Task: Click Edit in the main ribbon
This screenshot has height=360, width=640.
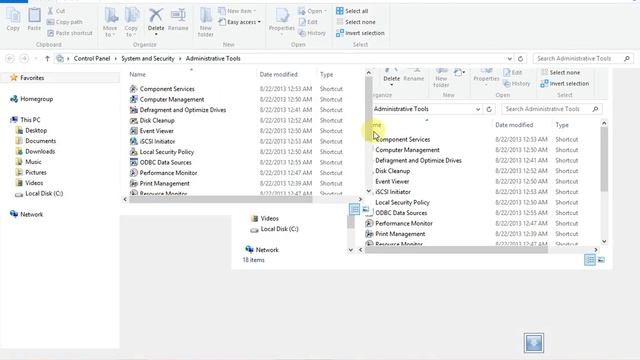Action: [308, 22]
